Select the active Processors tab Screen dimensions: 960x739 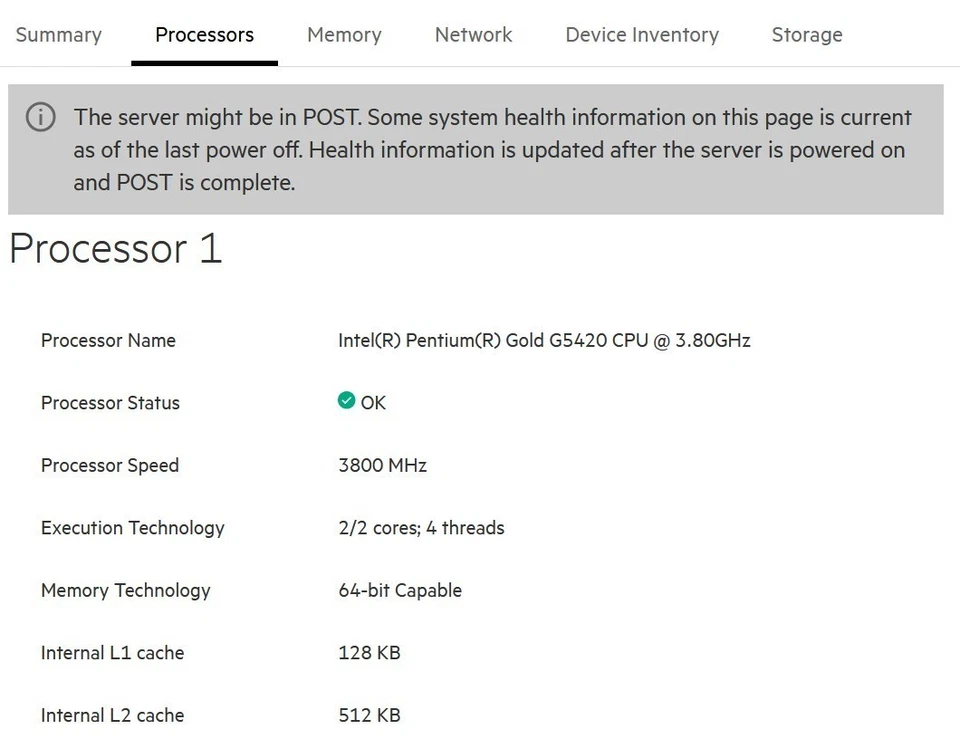coord(204,34)
